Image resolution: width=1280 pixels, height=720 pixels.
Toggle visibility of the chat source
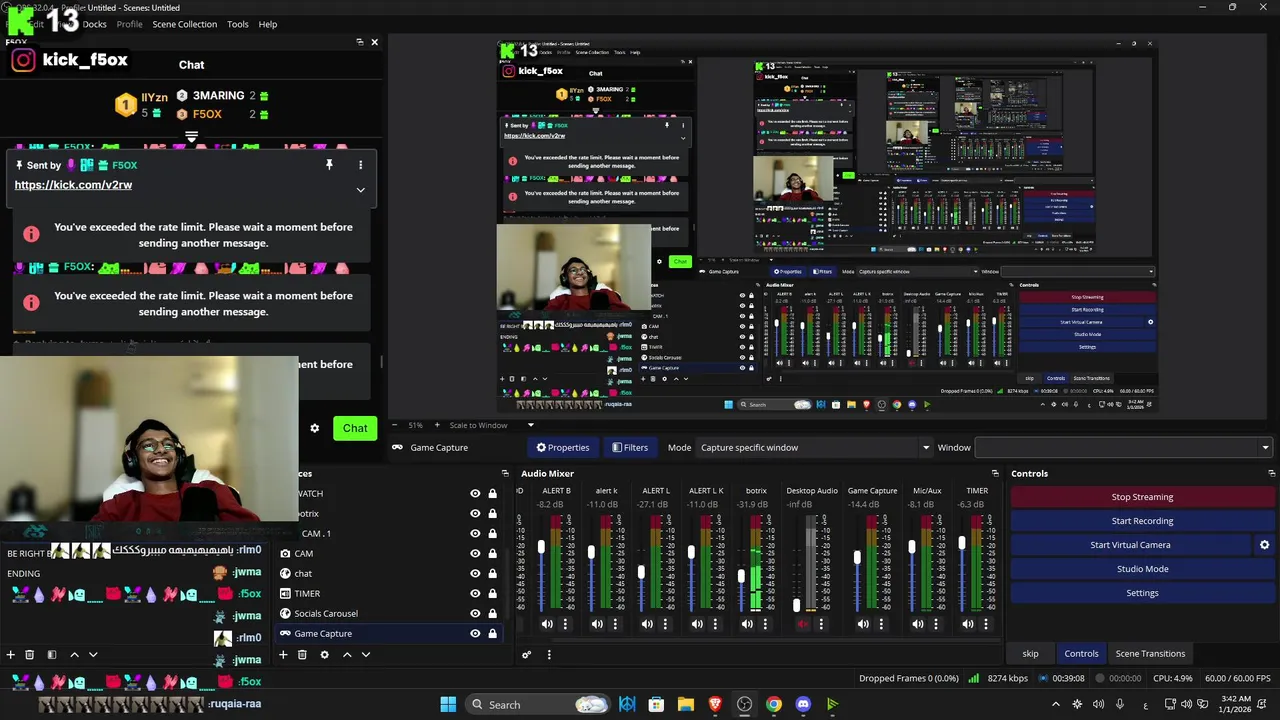[475, 574]
